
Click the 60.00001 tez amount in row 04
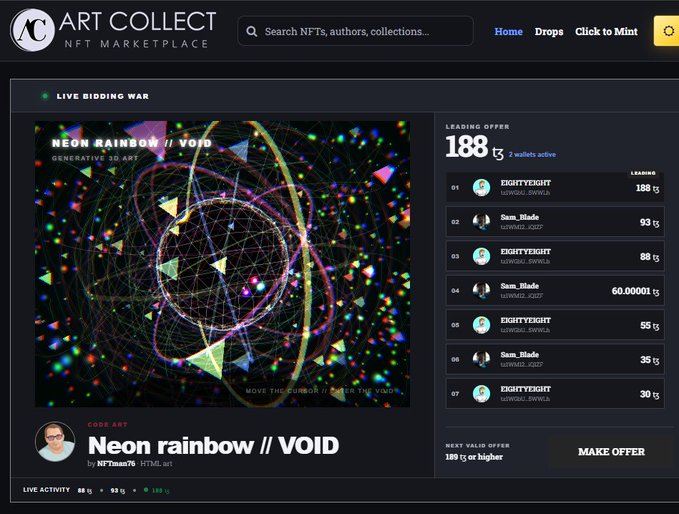[x=635, y=291]
